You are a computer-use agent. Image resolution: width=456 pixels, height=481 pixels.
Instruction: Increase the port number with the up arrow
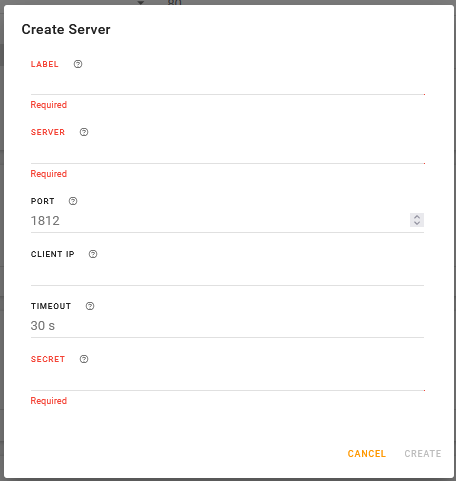[417, 217]
